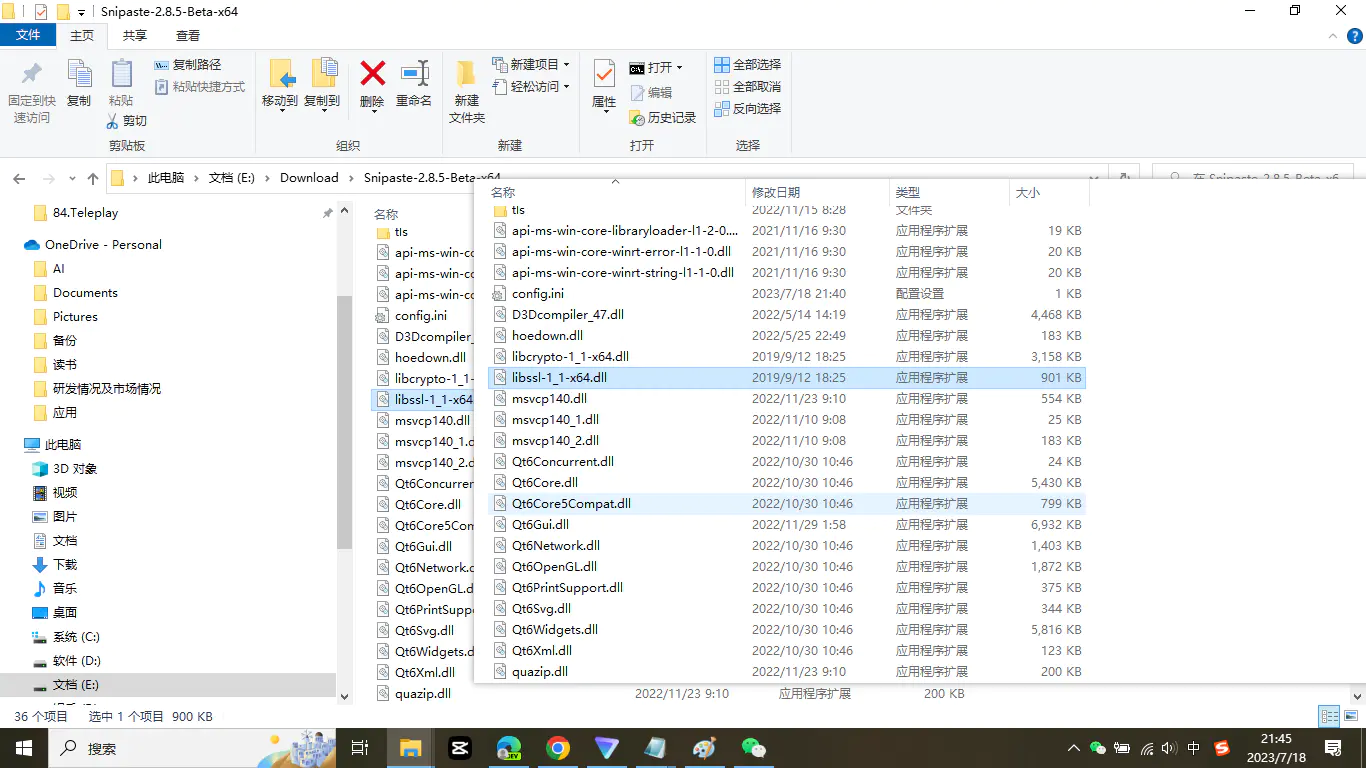Click 剪切 (Cut) scissors in the ribbon
Image resolution: width=1366 pixels, height=768 pixels.
point(127,121)
